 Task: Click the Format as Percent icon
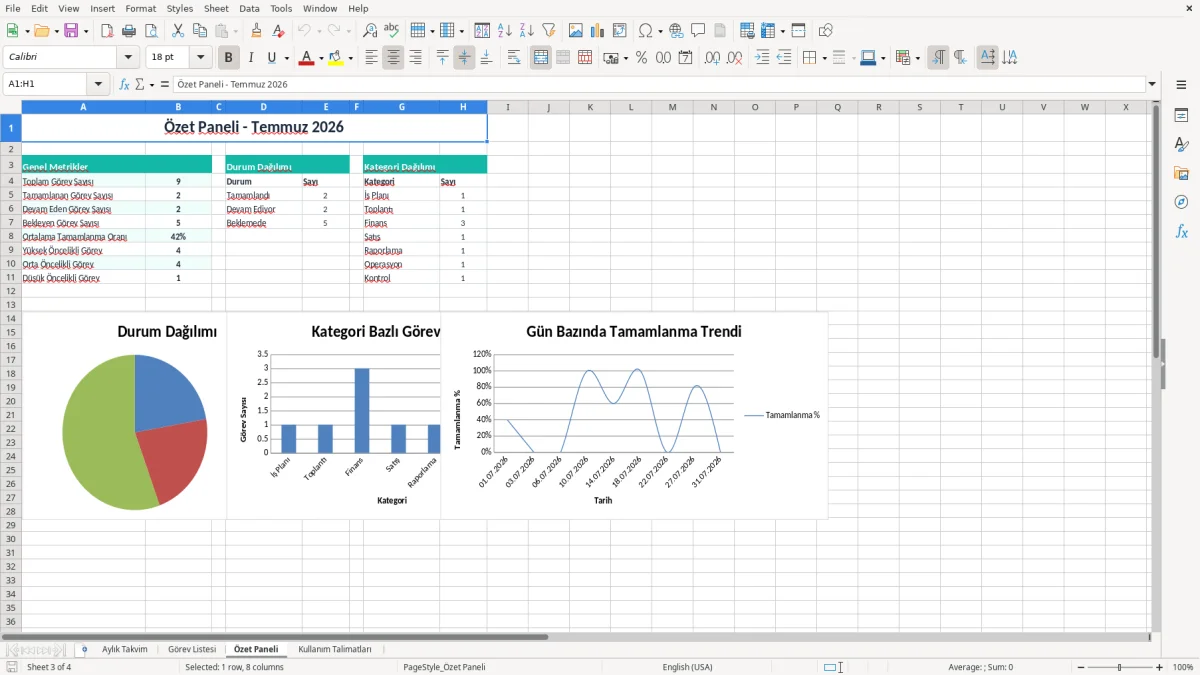point(642,58)
